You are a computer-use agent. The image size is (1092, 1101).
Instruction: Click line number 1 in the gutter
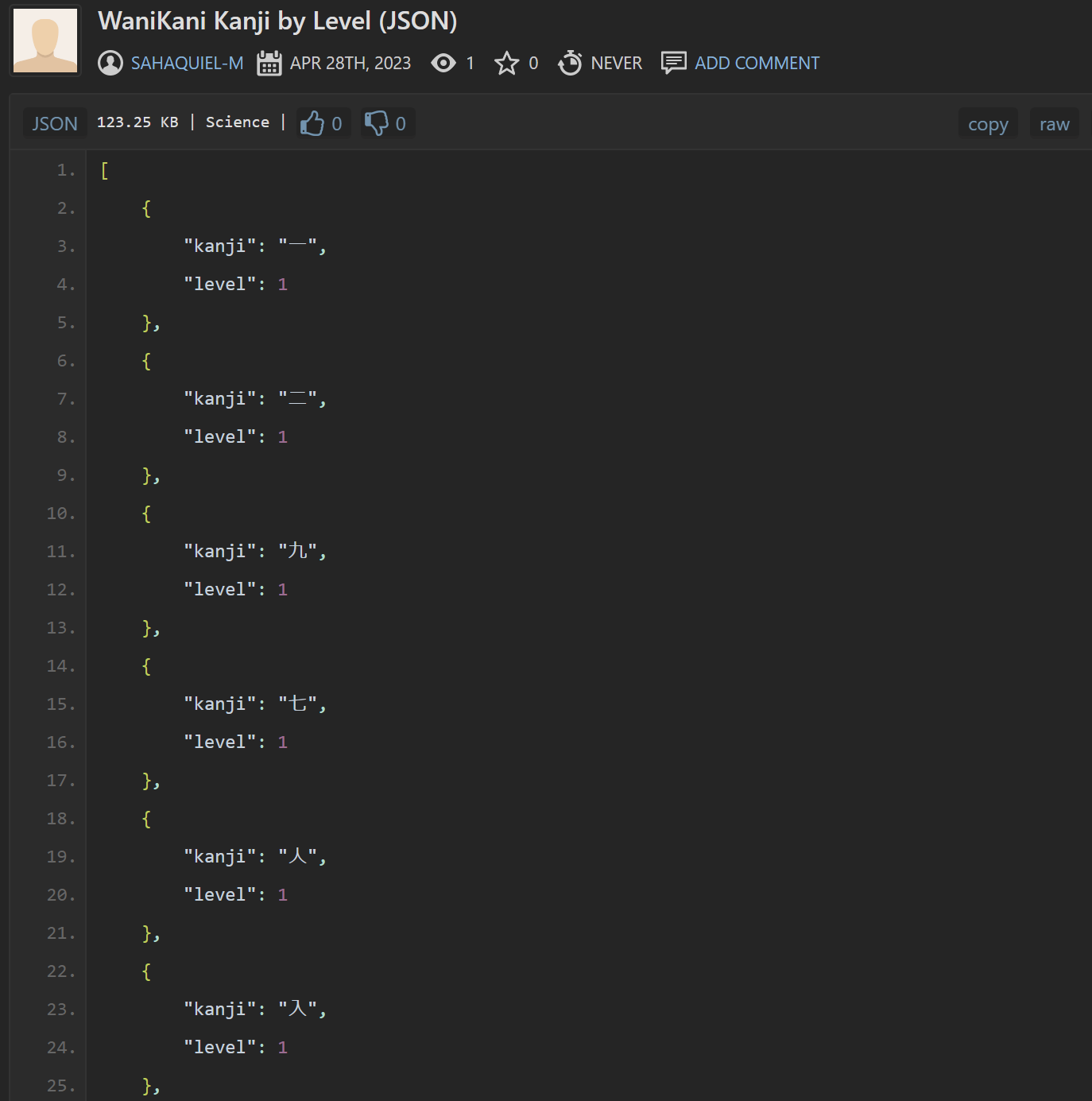coord(66,170)
